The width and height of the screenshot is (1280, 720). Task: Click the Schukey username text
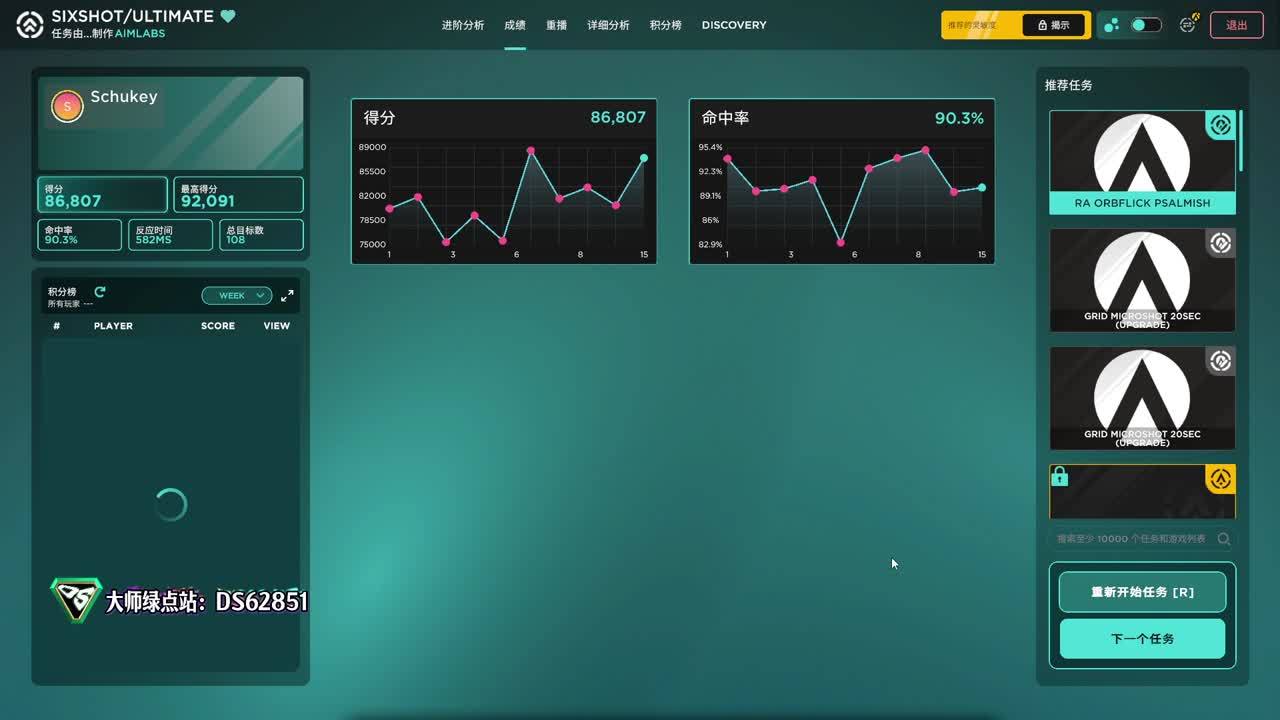[x=124, y=97]
